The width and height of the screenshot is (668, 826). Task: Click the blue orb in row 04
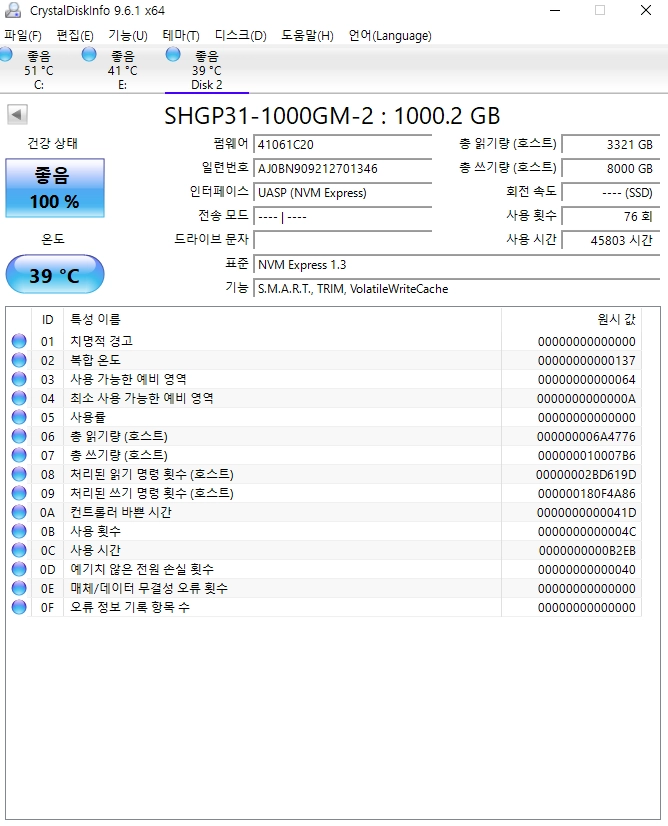[x=19, y=398]
